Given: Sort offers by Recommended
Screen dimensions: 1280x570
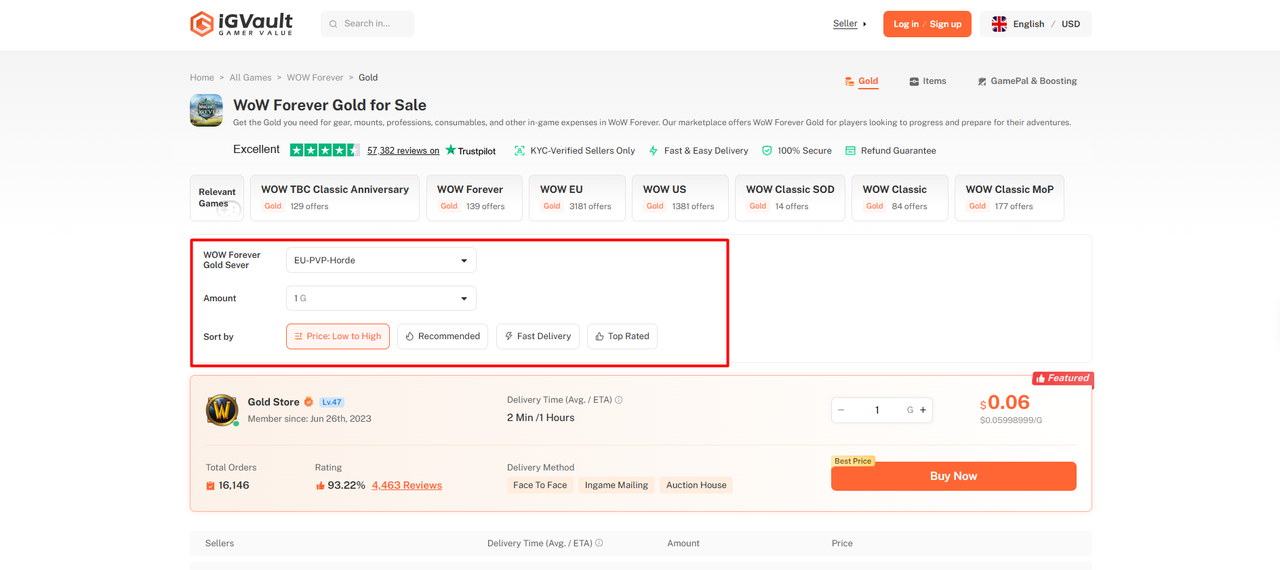Looking at the screenshot, I should [x=442, y=336].
